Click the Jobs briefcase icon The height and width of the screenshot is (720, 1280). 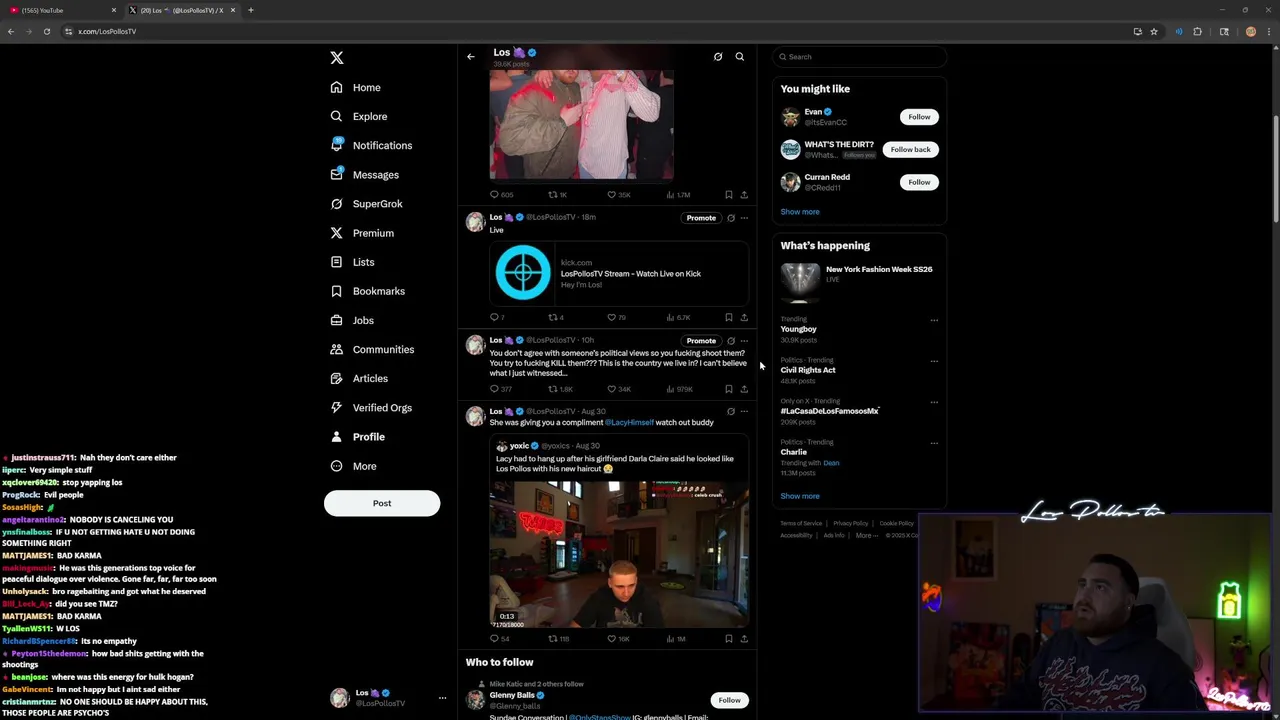(x=337, y=320)
